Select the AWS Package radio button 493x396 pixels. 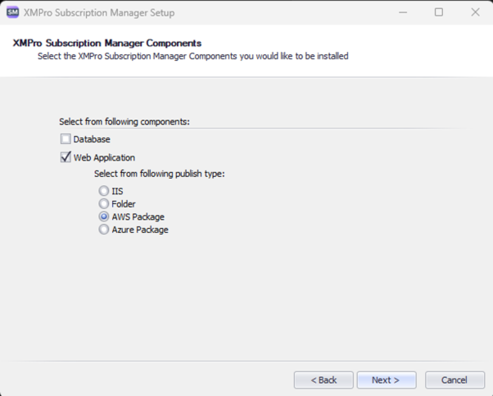coord(104,217)
